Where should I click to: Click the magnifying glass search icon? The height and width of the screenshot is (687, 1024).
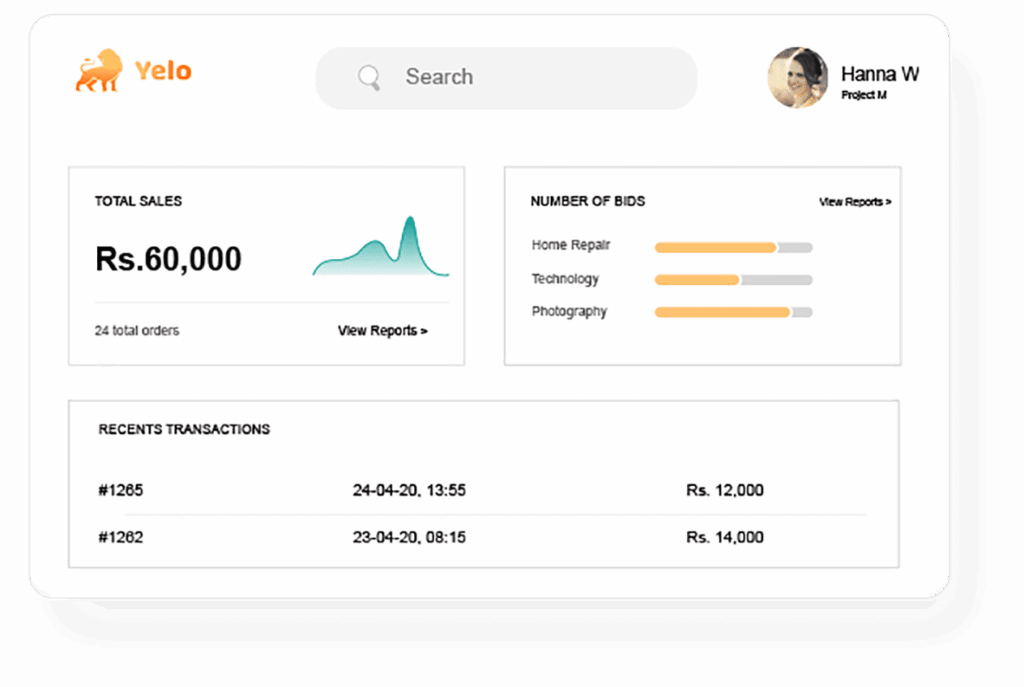369,77
